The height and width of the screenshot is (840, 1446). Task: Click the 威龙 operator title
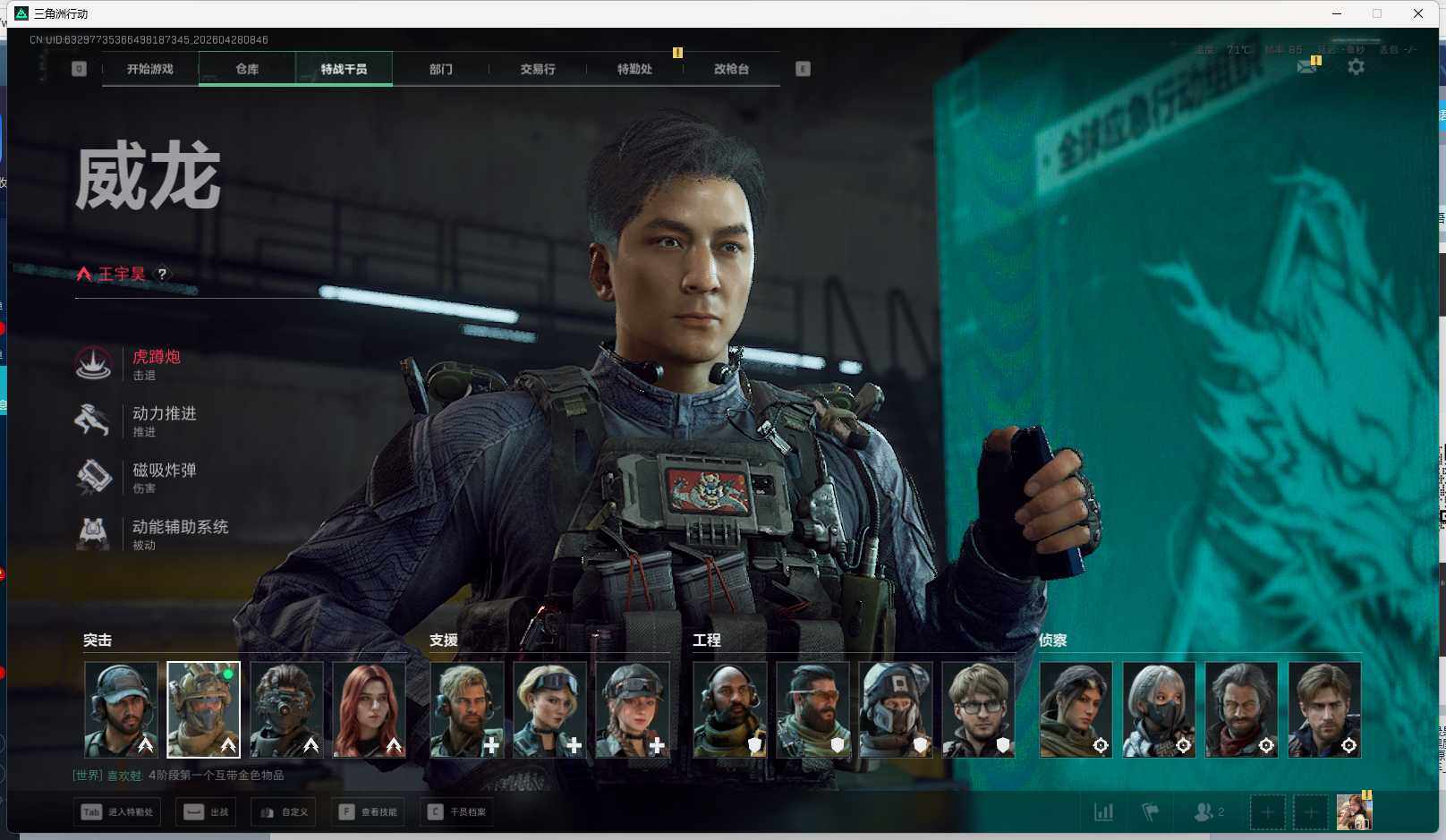click(x=149, y=177)
